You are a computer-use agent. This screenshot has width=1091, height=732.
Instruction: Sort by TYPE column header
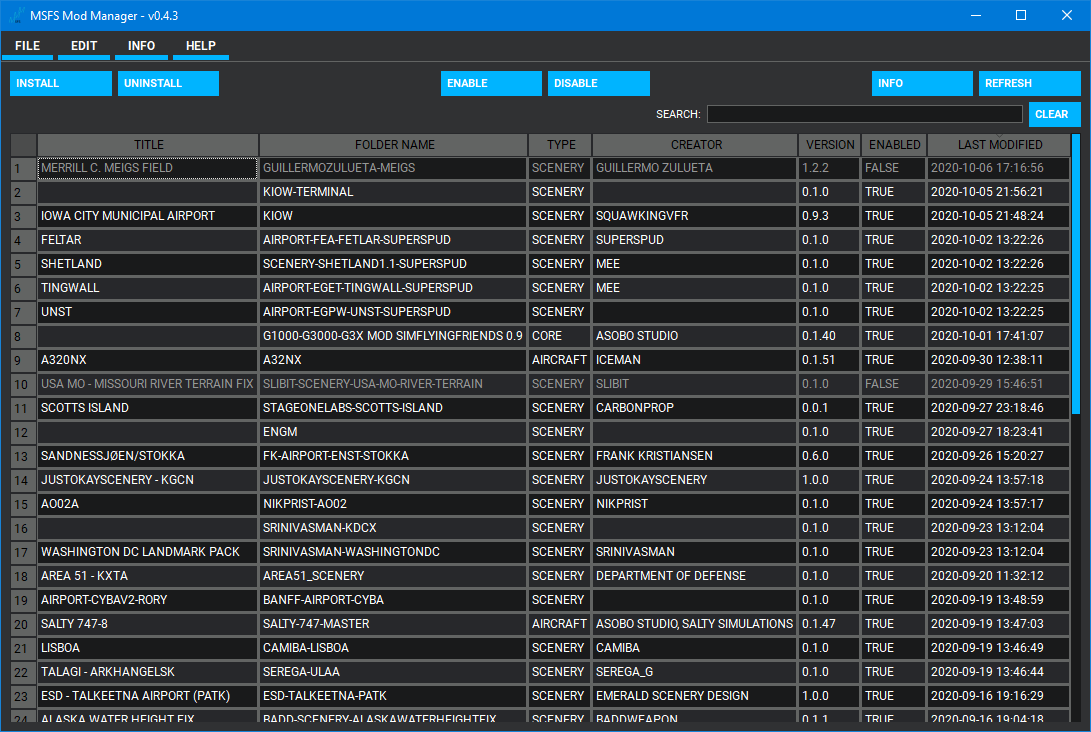pos(560,145)
